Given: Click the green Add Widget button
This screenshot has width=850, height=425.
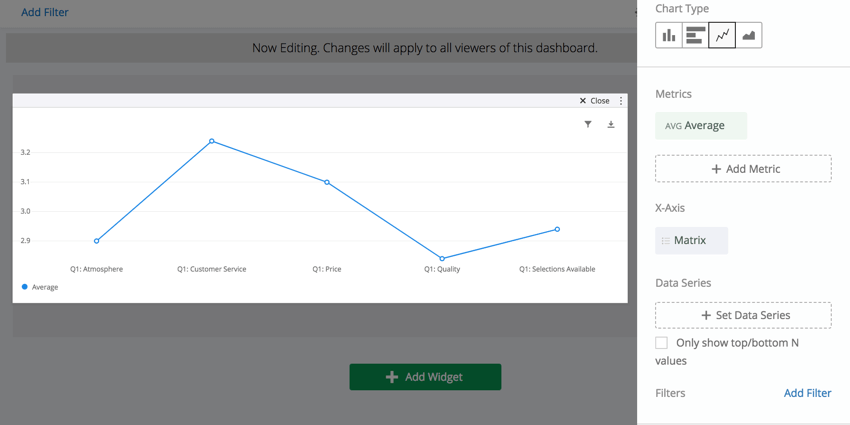Looking at the screenshot, I should [425, 377].
